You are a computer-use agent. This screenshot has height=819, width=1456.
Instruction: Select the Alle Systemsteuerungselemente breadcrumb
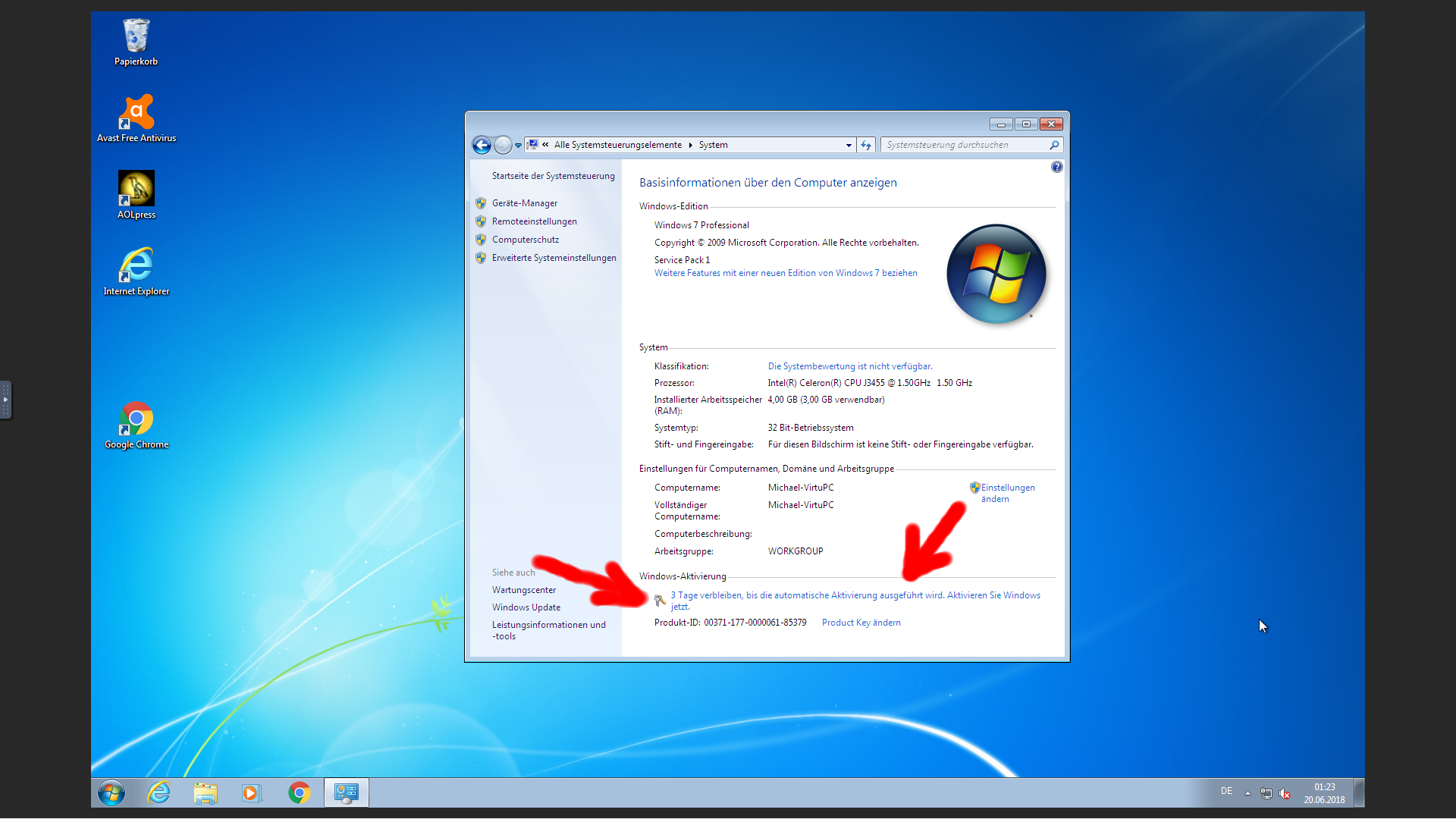click(x=617, y=145)
